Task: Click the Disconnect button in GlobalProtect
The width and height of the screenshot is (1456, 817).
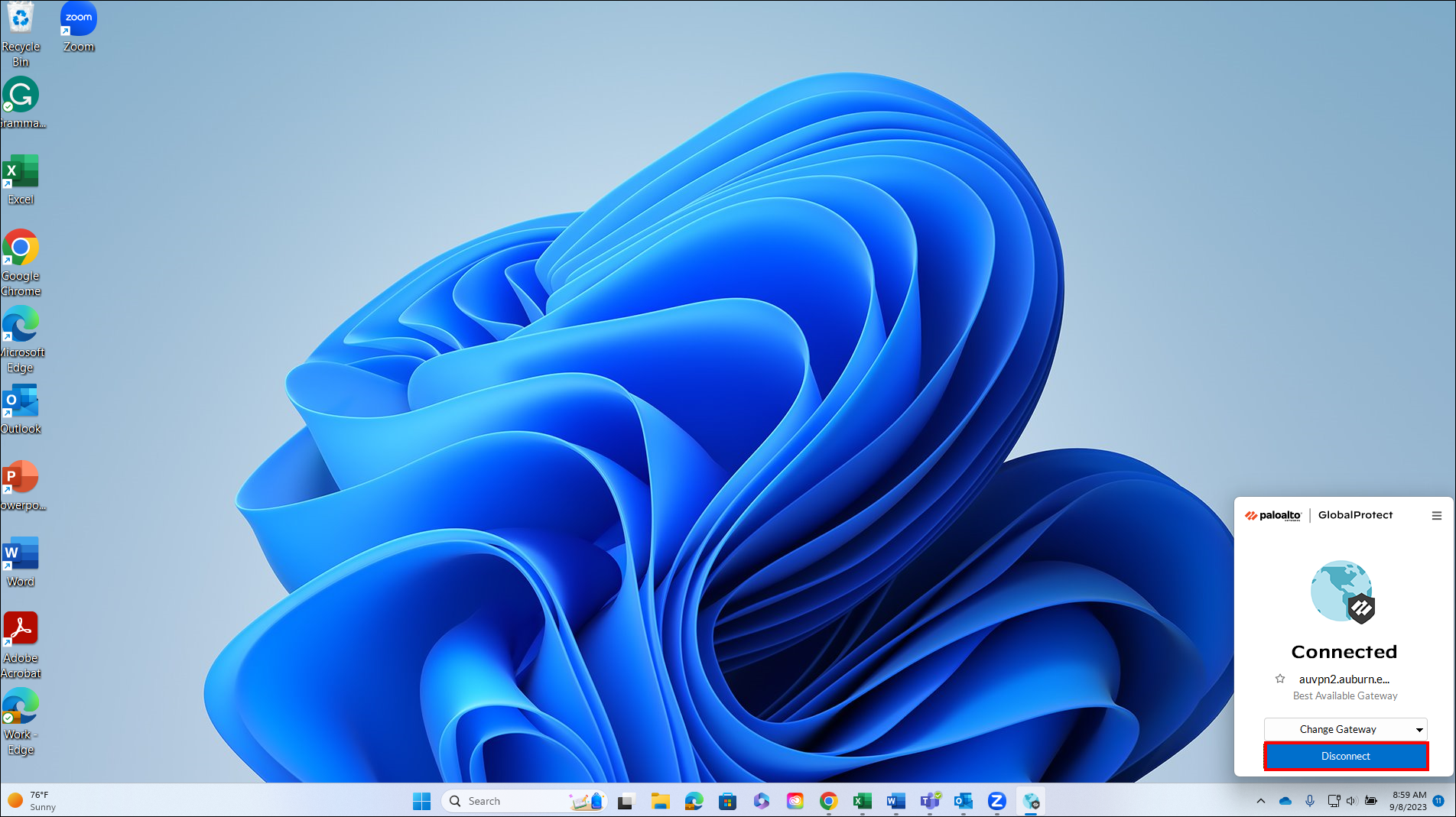Action: click(x=1345, y=756)
